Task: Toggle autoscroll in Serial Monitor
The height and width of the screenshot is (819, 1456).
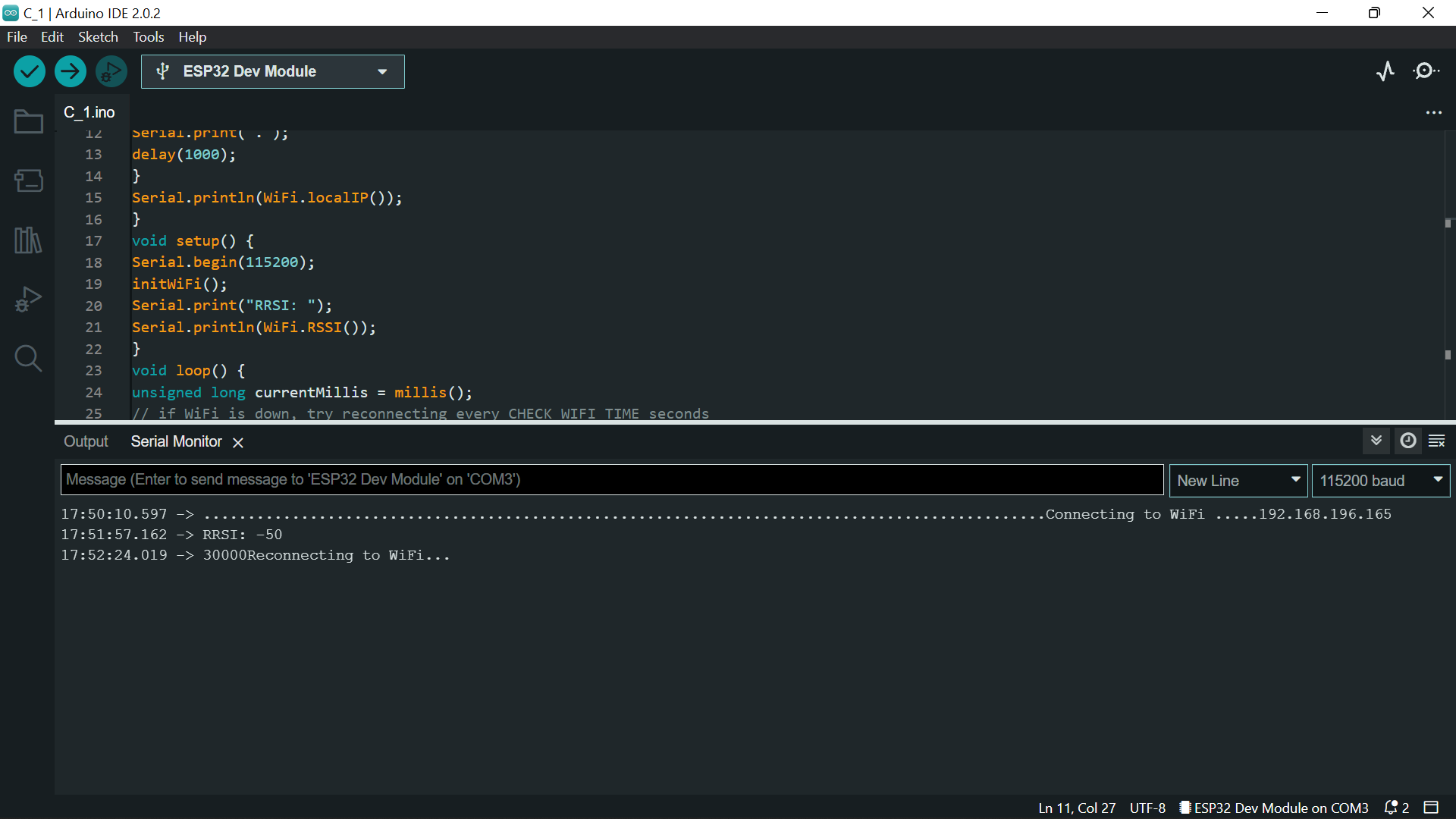Action: [1376, 441]
